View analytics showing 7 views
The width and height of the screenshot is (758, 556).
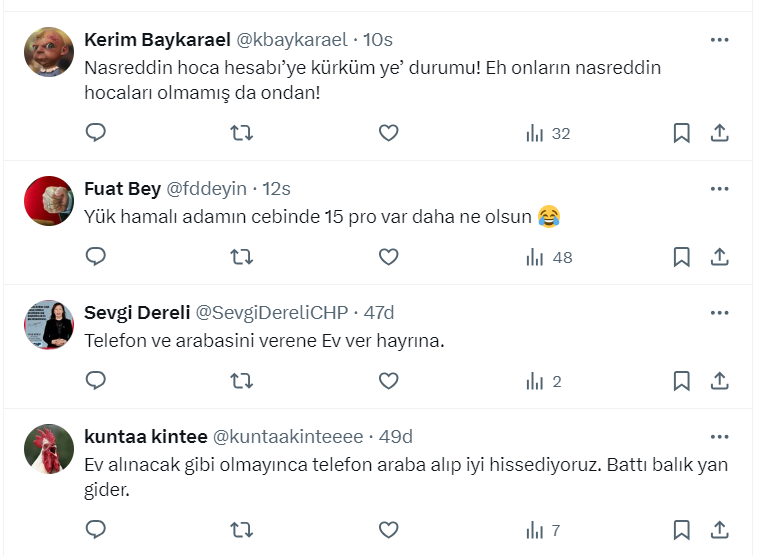(543, 529)
